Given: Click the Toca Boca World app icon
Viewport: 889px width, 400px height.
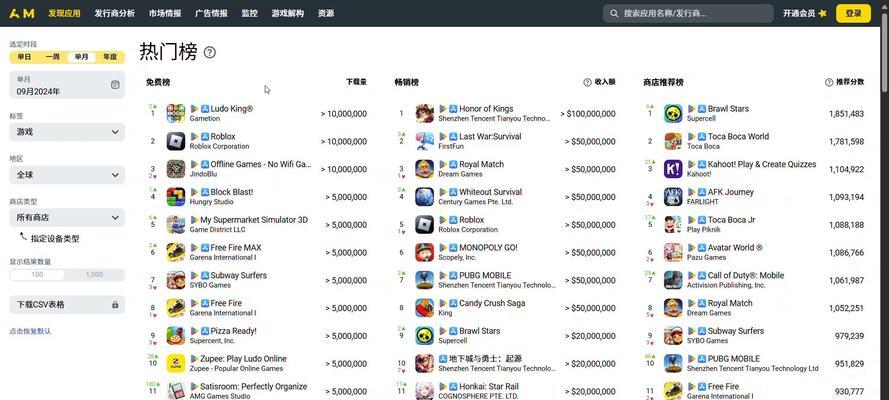Looking at the screenshot, I should (674, 141).
